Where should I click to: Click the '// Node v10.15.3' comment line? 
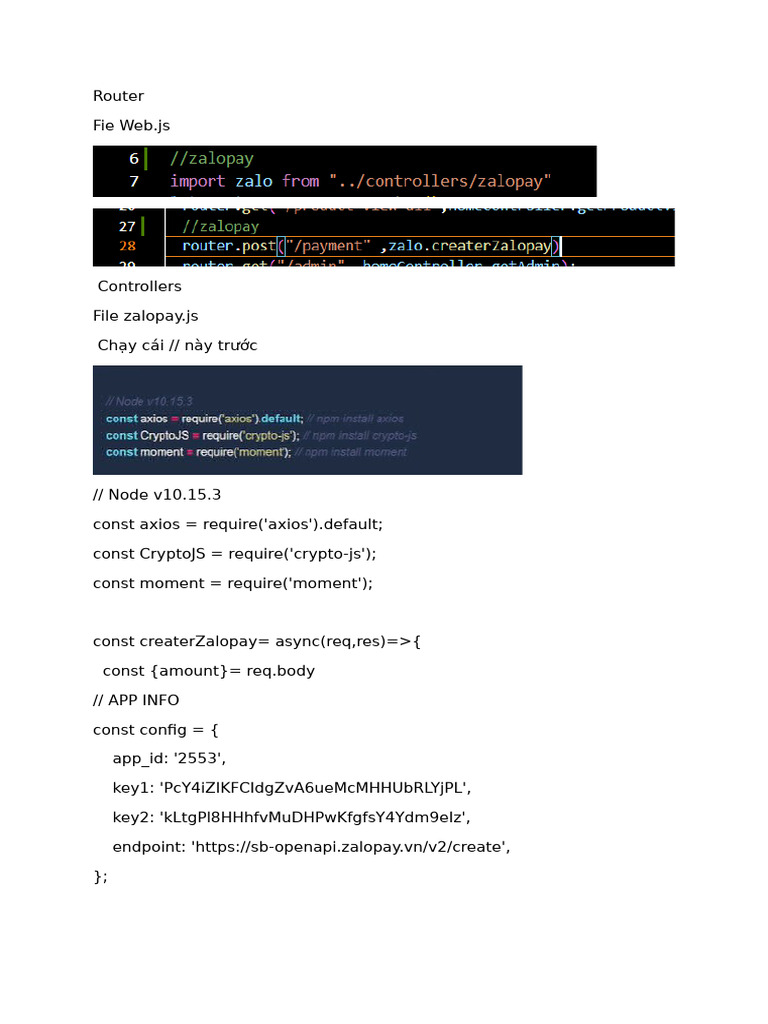point(157,495)
